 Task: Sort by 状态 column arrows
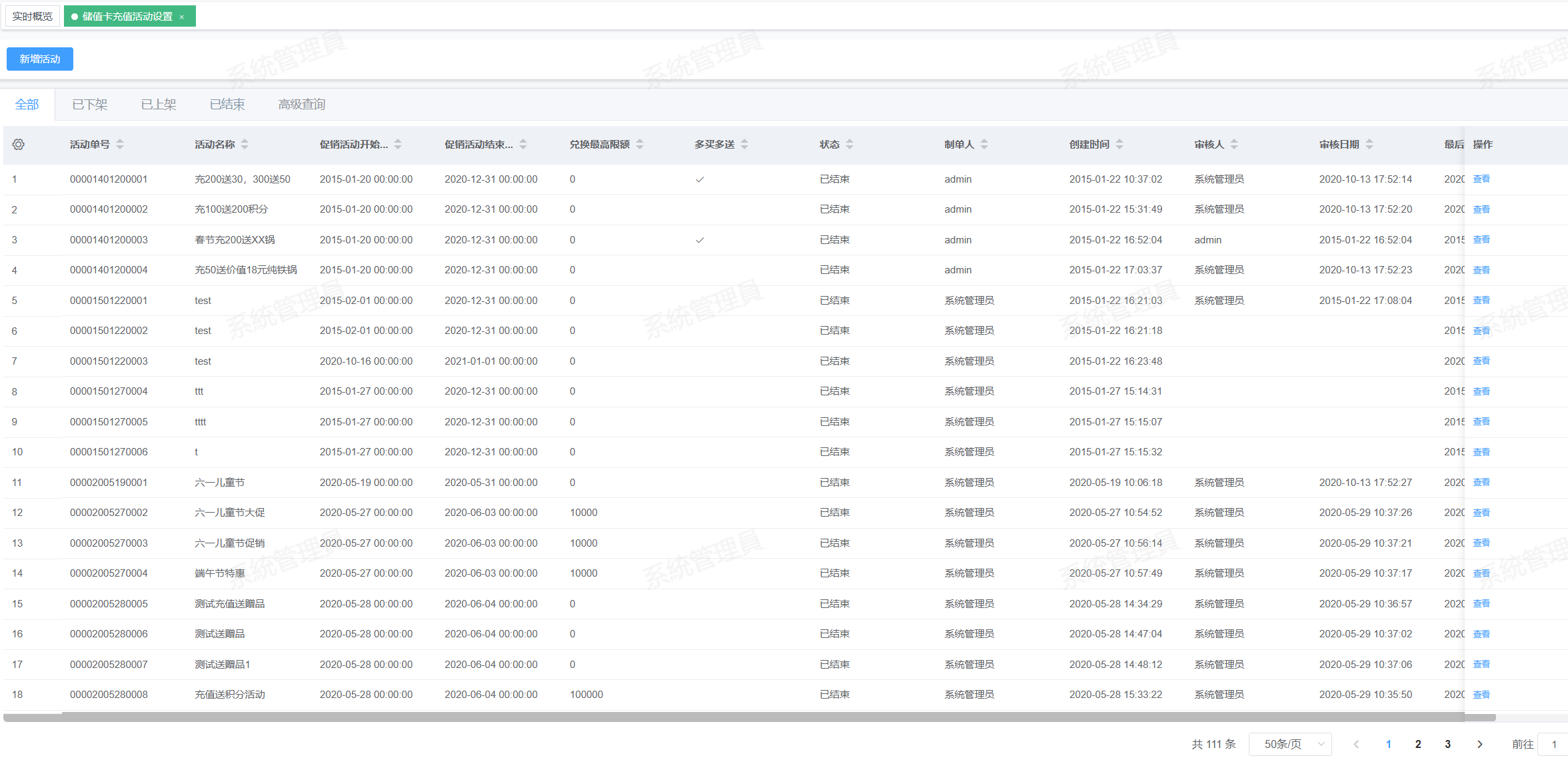[850, 145]
